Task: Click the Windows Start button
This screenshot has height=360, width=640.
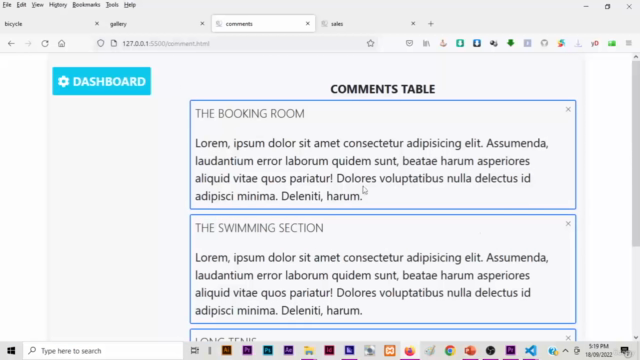Action: coord(11,351)
